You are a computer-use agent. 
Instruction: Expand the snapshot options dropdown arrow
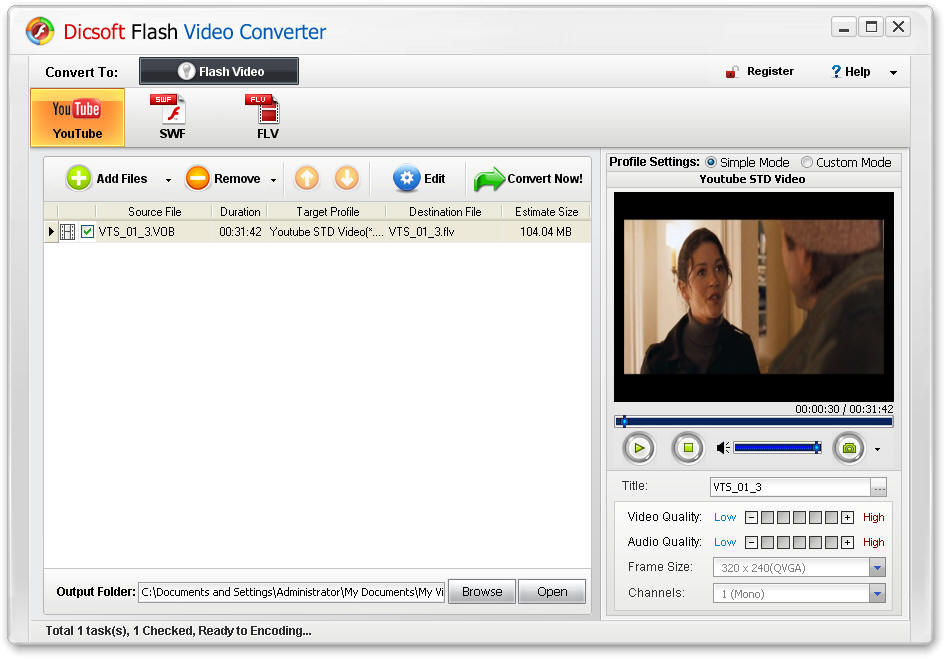coord(878,450)
